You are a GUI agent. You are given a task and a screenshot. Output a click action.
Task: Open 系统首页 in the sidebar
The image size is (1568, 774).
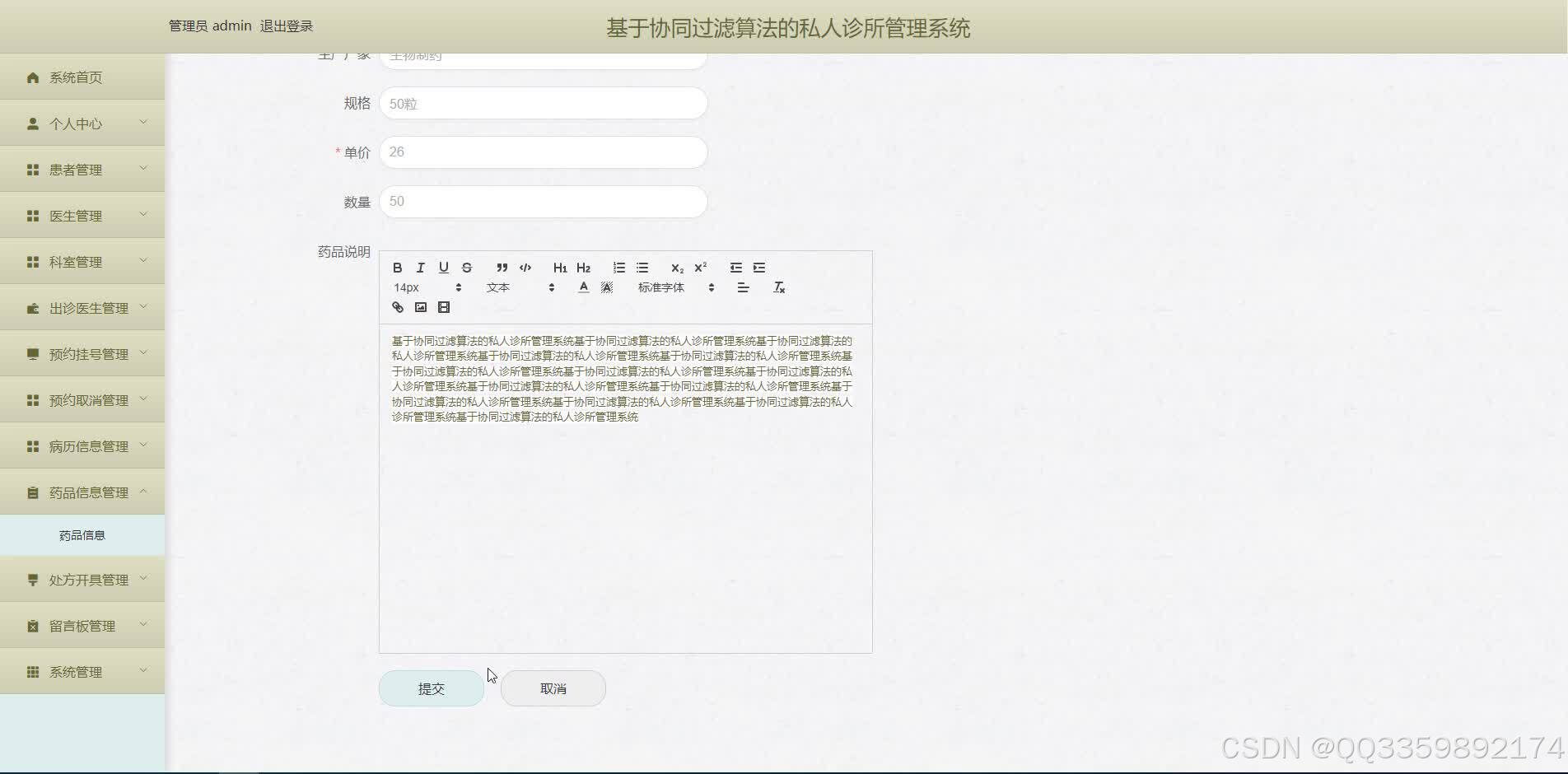[82, 77]
